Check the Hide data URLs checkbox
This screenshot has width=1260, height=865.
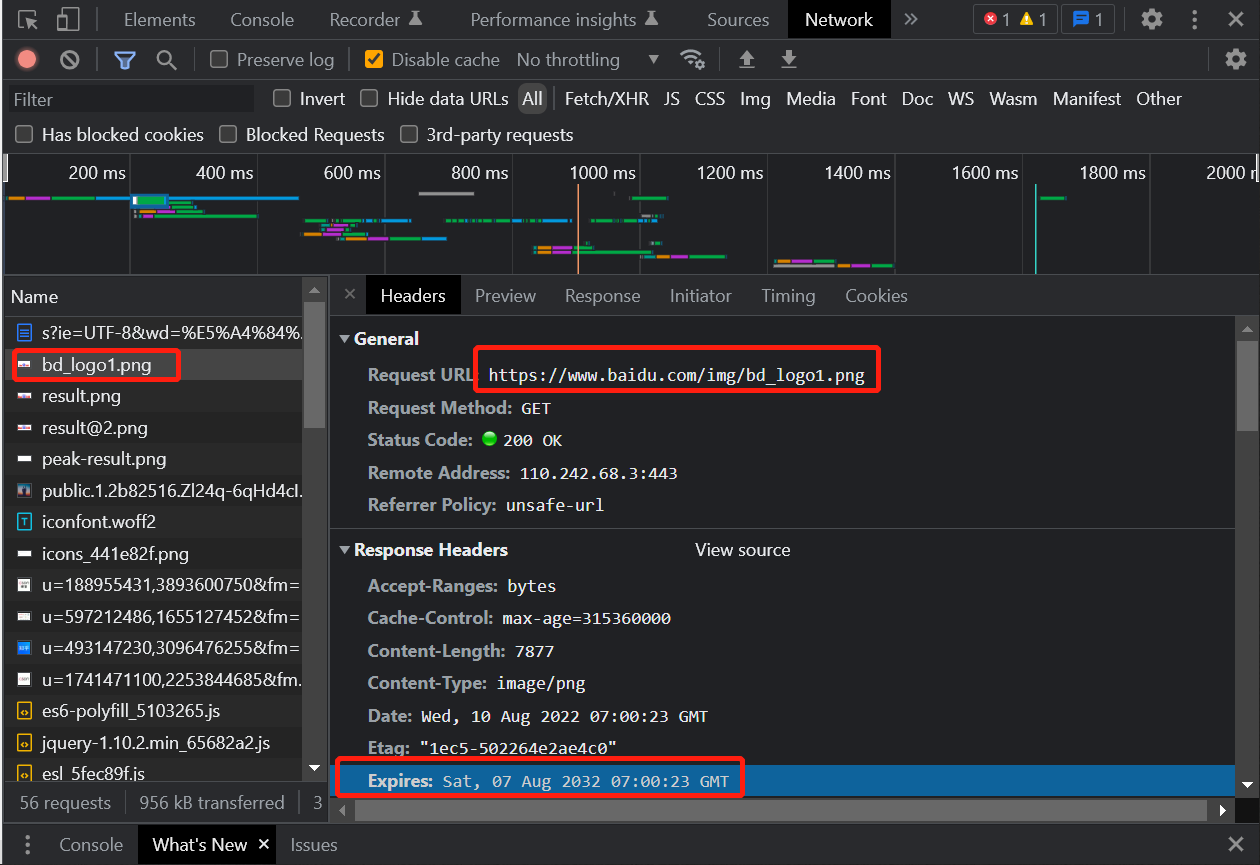[x=370, y=99]
